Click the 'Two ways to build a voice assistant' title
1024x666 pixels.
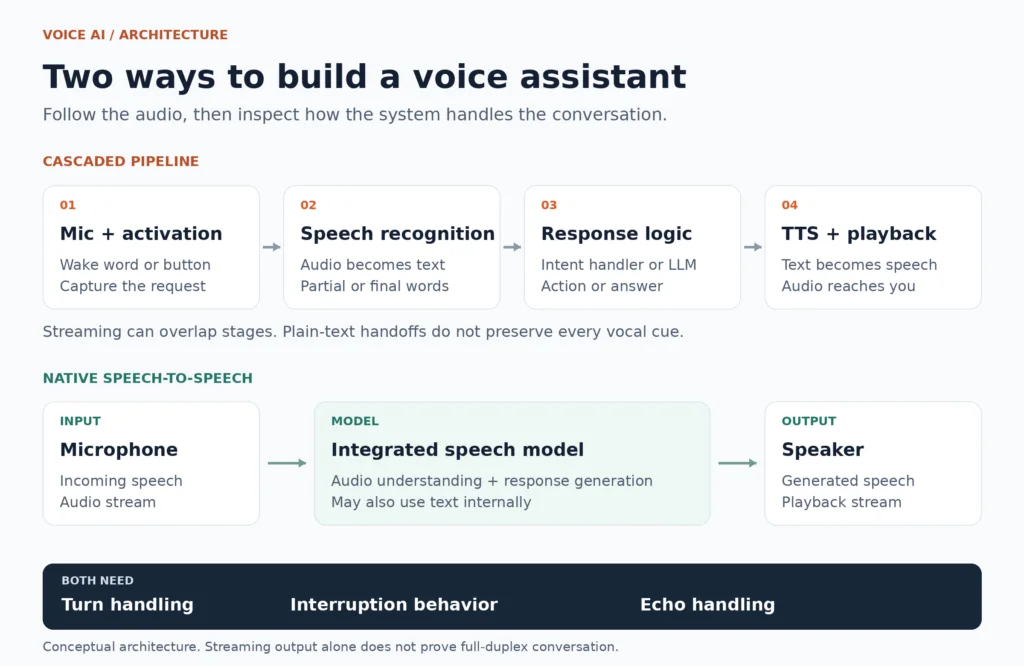point(364,77)
